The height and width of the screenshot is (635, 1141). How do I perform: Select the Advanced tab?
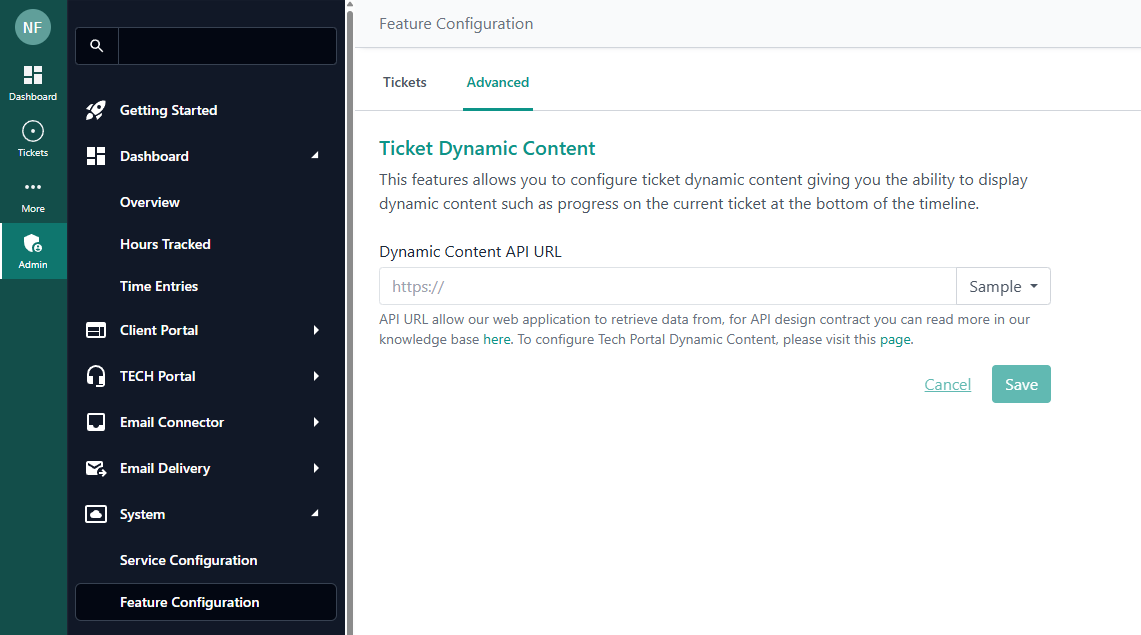498,82
